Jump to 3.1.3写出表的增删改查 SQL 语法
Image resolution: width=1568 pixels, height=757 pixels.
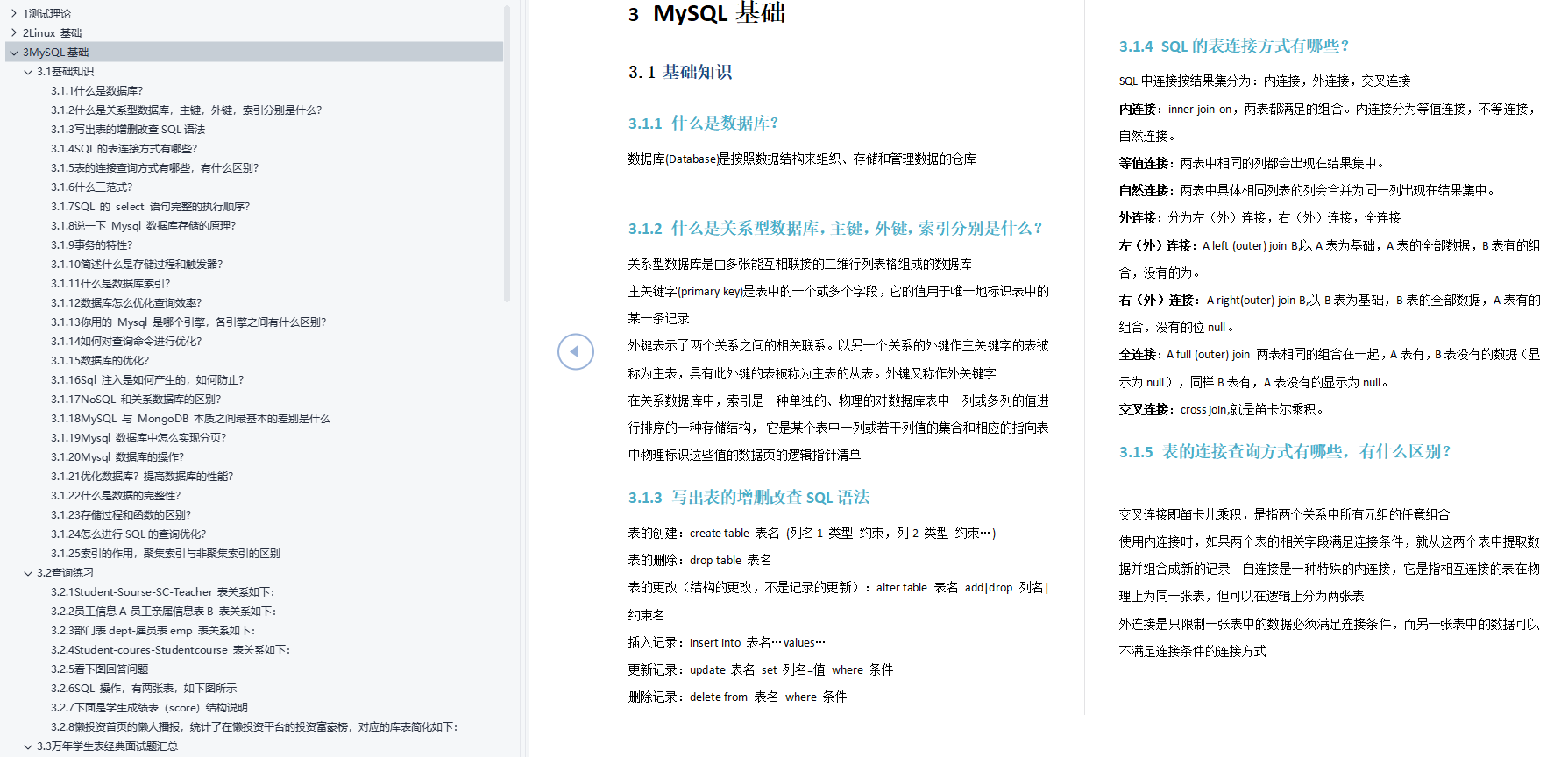128,129
